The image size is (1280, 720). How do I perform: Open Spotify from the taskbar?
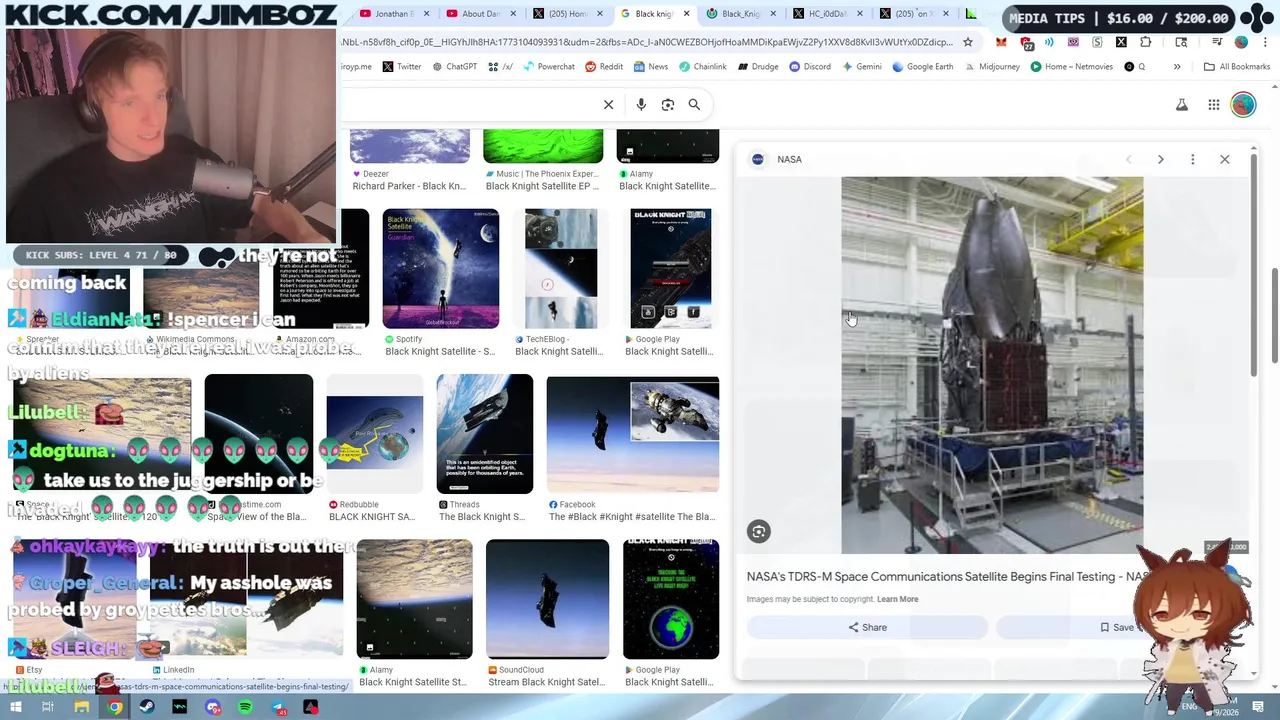coord(246,707)
